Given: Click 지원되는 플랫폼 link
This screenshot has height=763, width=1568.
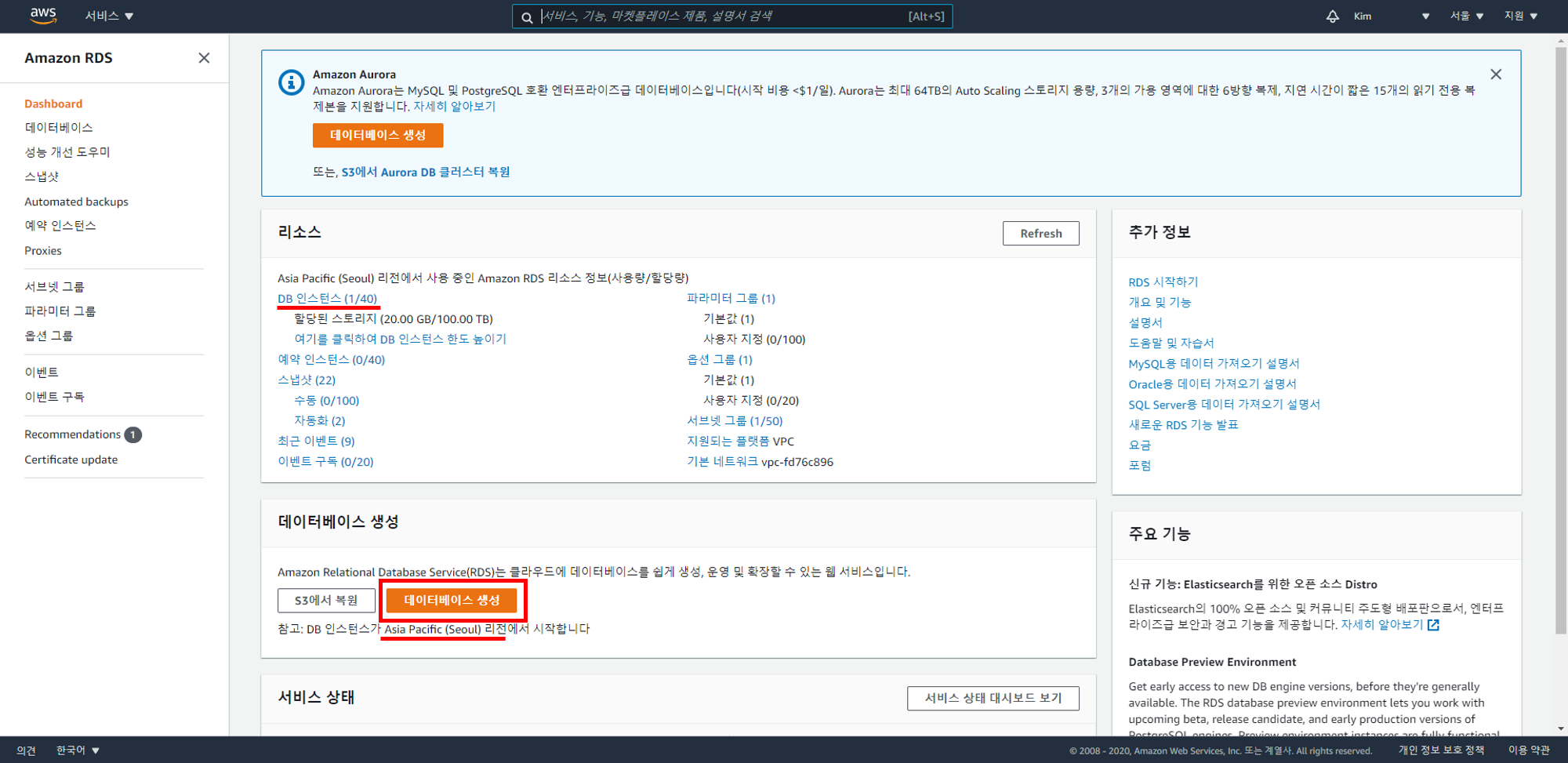Looking at the screenshot, I should (728, 441).
